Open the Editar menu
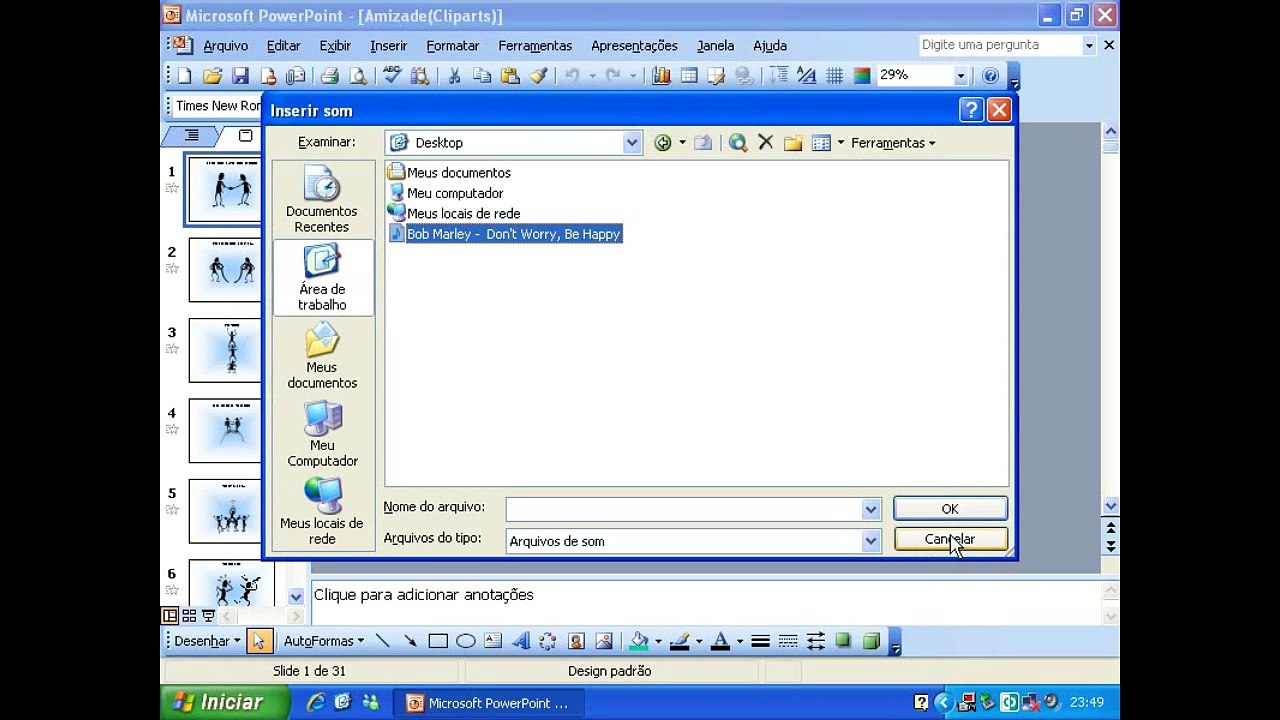This screenshot has height=720, width=1280. (x=283, y=46)
